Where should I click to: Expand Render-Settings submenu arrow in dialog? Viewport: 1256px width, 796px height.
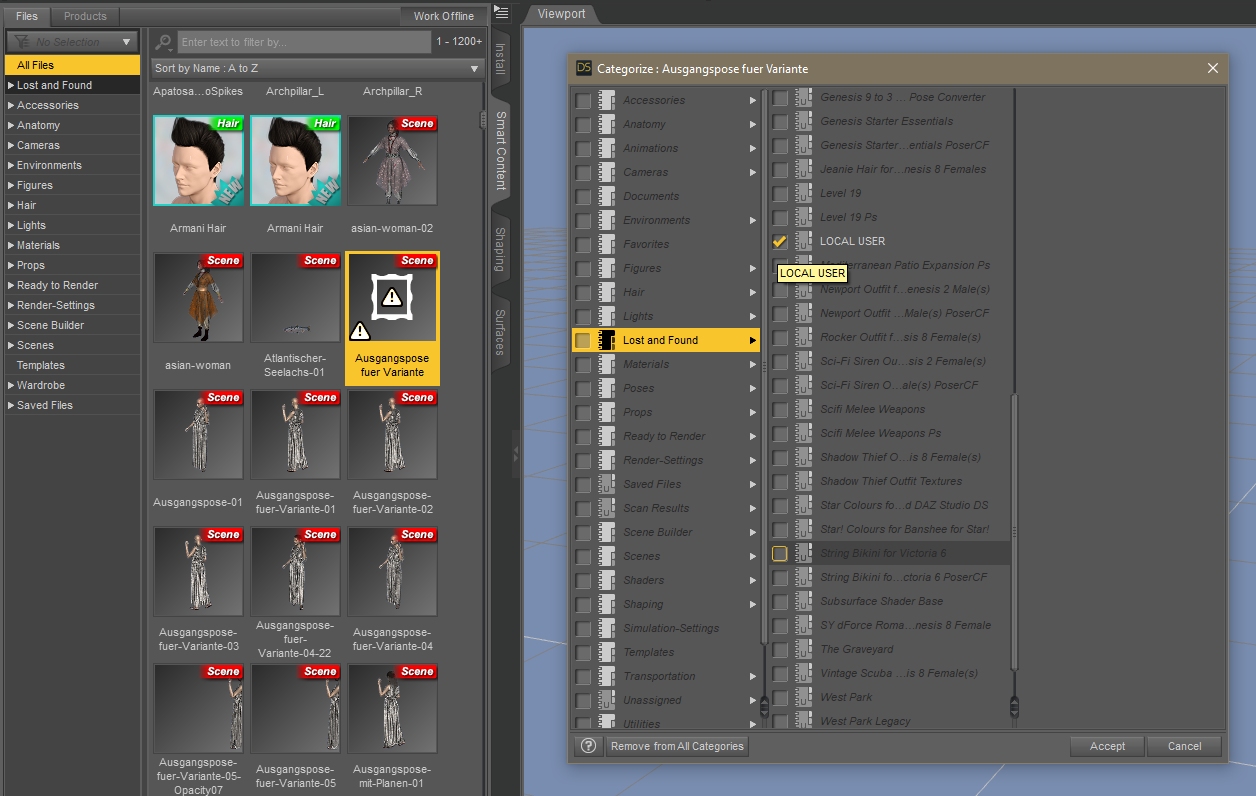pyautogui.click(x=753, y=460)
